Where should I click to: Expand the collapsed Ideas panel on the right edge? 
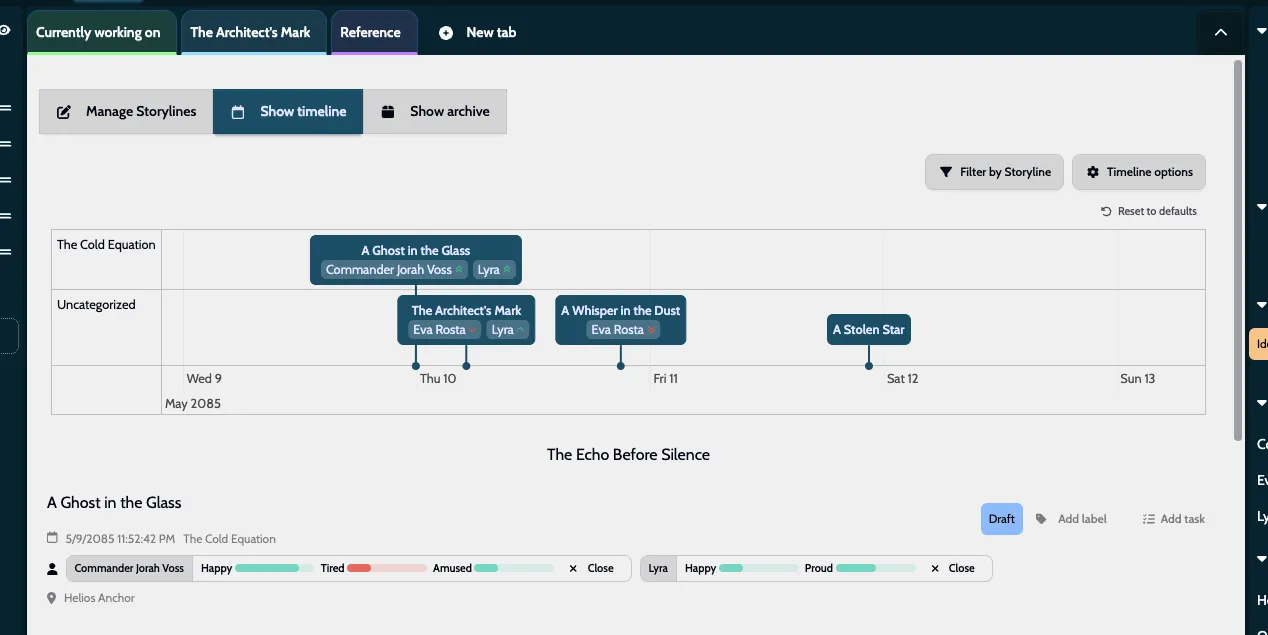pos(1261,343)
